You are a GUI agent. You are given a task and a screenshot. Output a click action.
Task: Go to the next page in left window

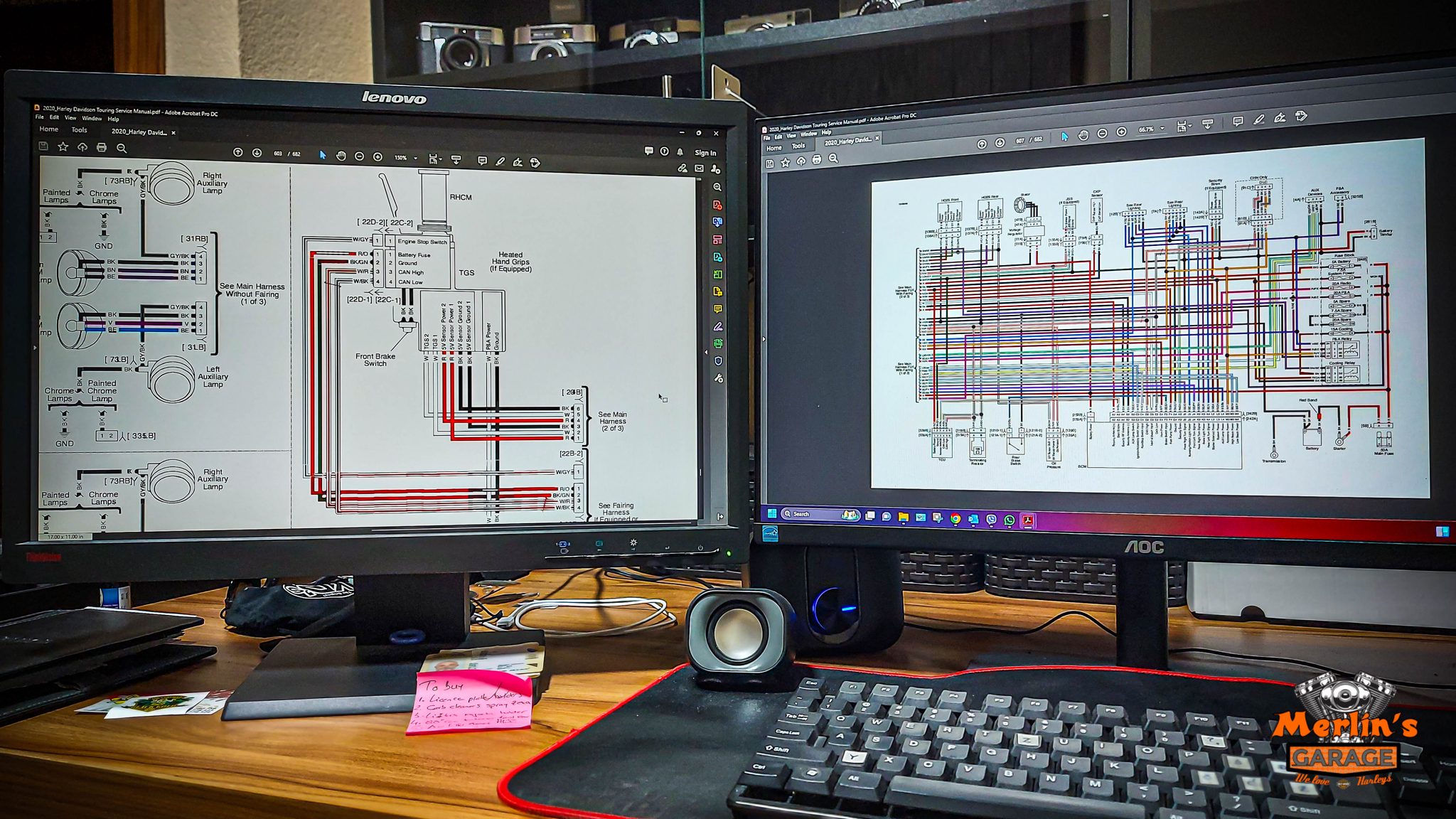pos(257,153)
